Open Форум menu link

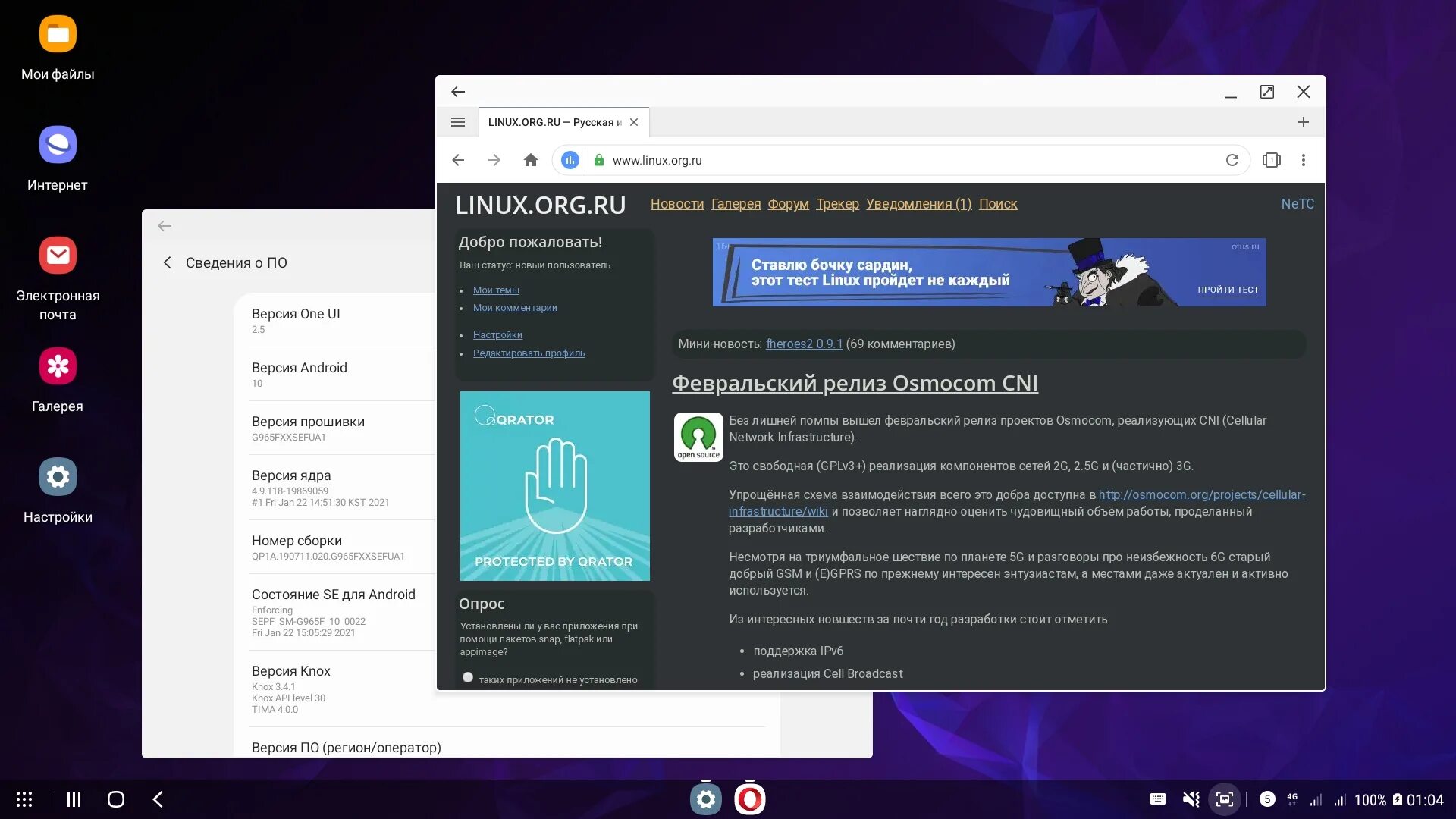tap(789, 204)
